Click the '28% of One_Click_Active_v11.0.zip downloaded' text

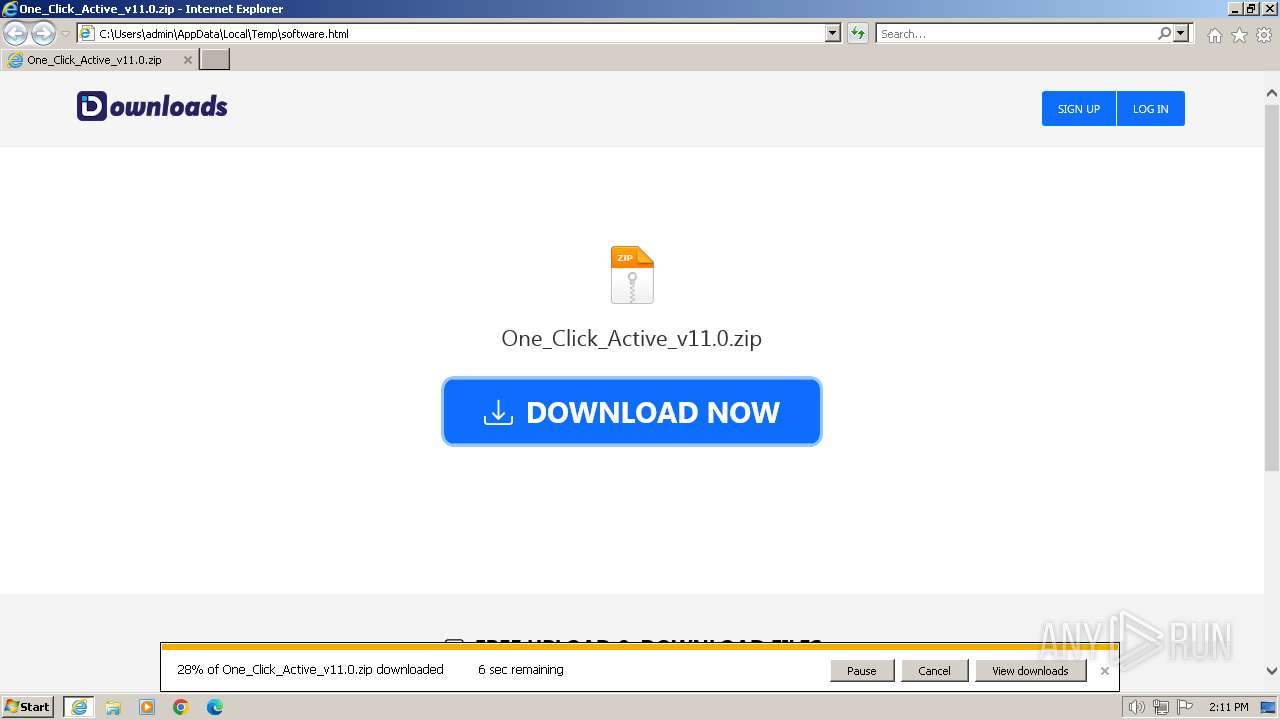tap(310, 670)
